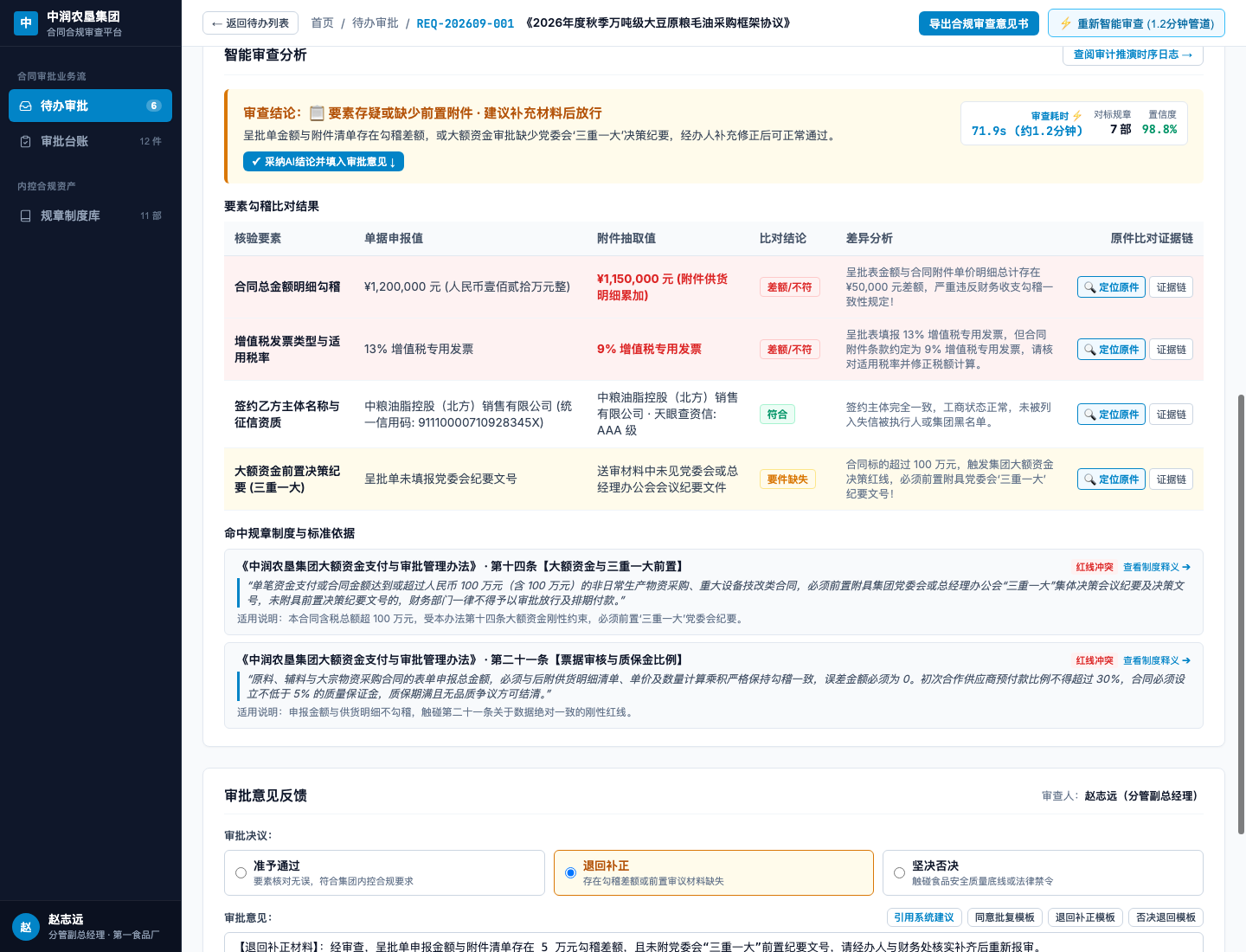Go to 首页 breadcrumb
The height and width of the screenshot is (952, 1246).
(322, 23)
